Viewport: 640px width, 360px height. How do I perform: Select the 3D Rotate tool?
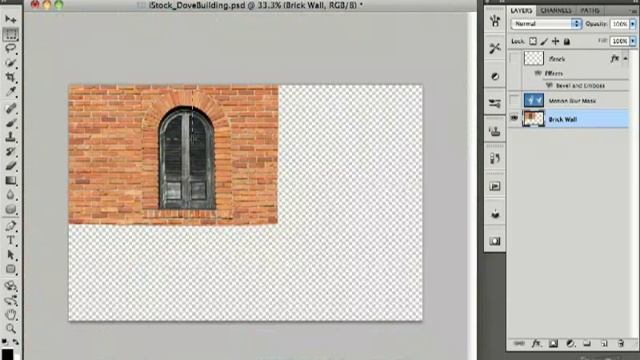click(x=11, y=286)
